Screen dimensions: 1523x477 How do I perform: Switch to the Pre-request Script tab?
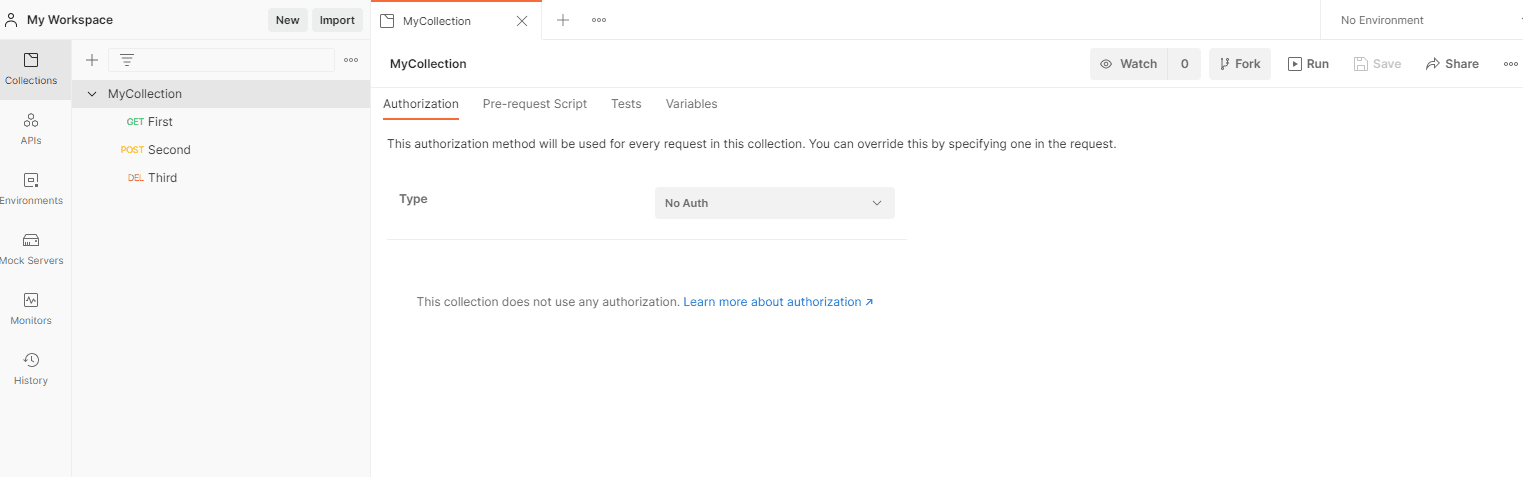click(x=534, y=104)
